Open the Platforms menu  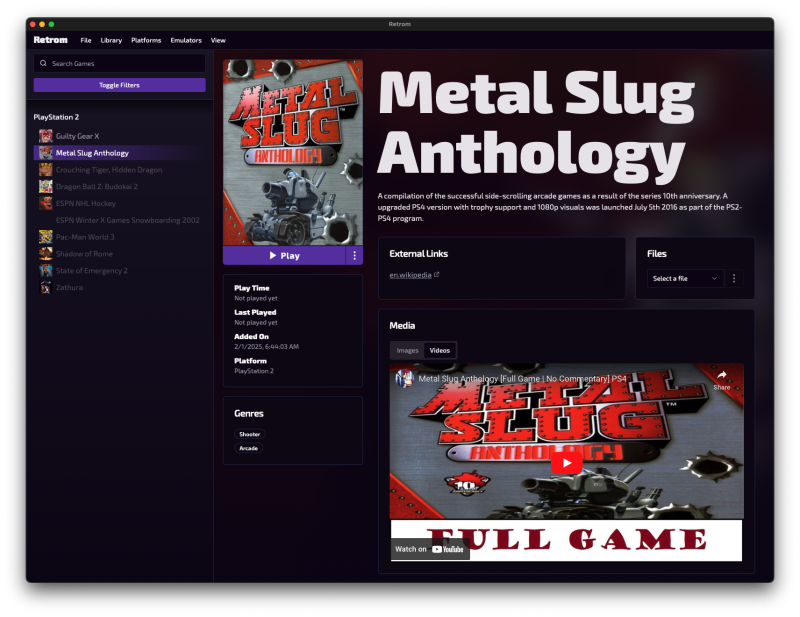coord(146,40)
